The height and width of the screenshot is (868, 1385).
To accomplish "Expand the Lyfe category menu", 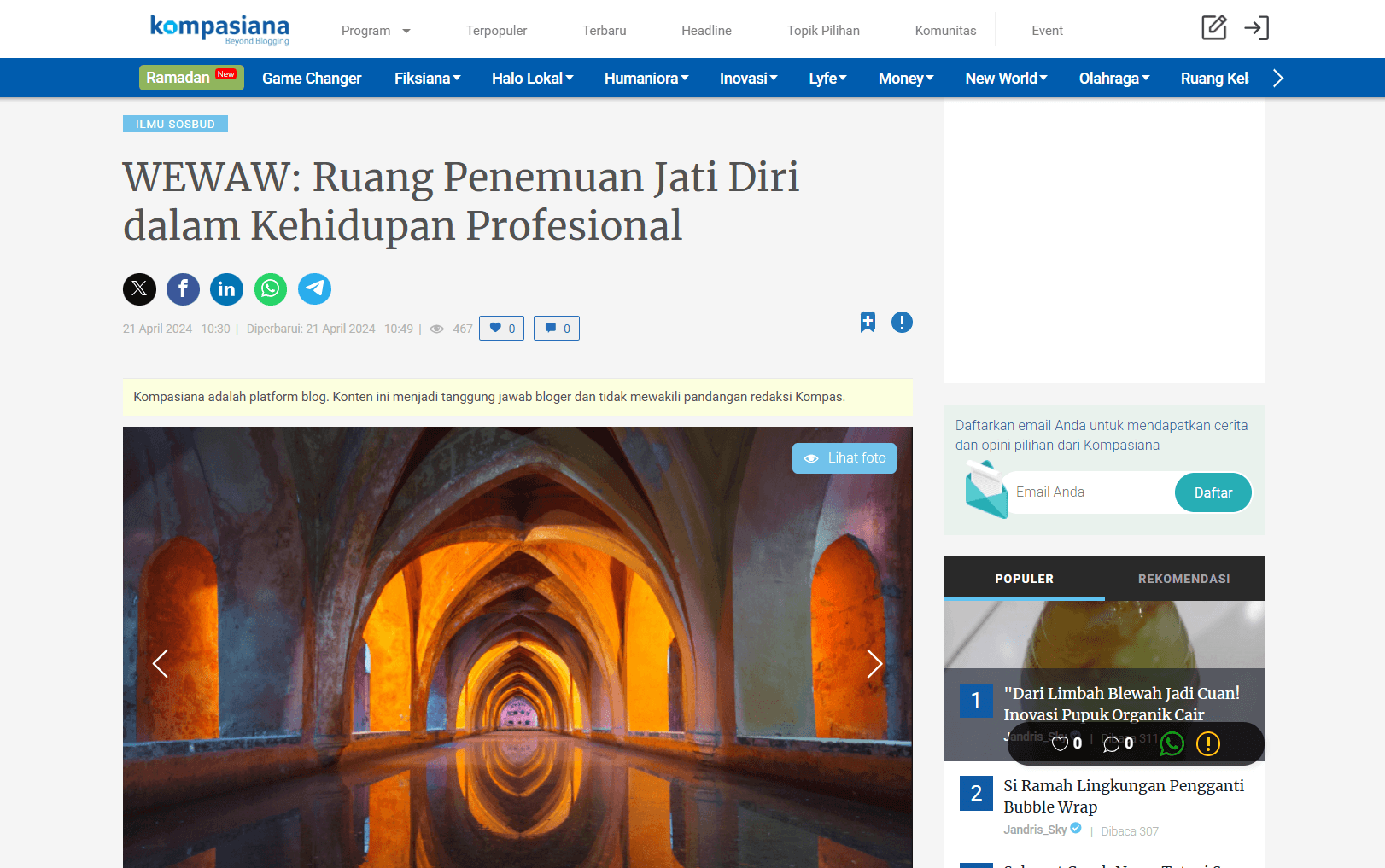I will click(827, 79).
